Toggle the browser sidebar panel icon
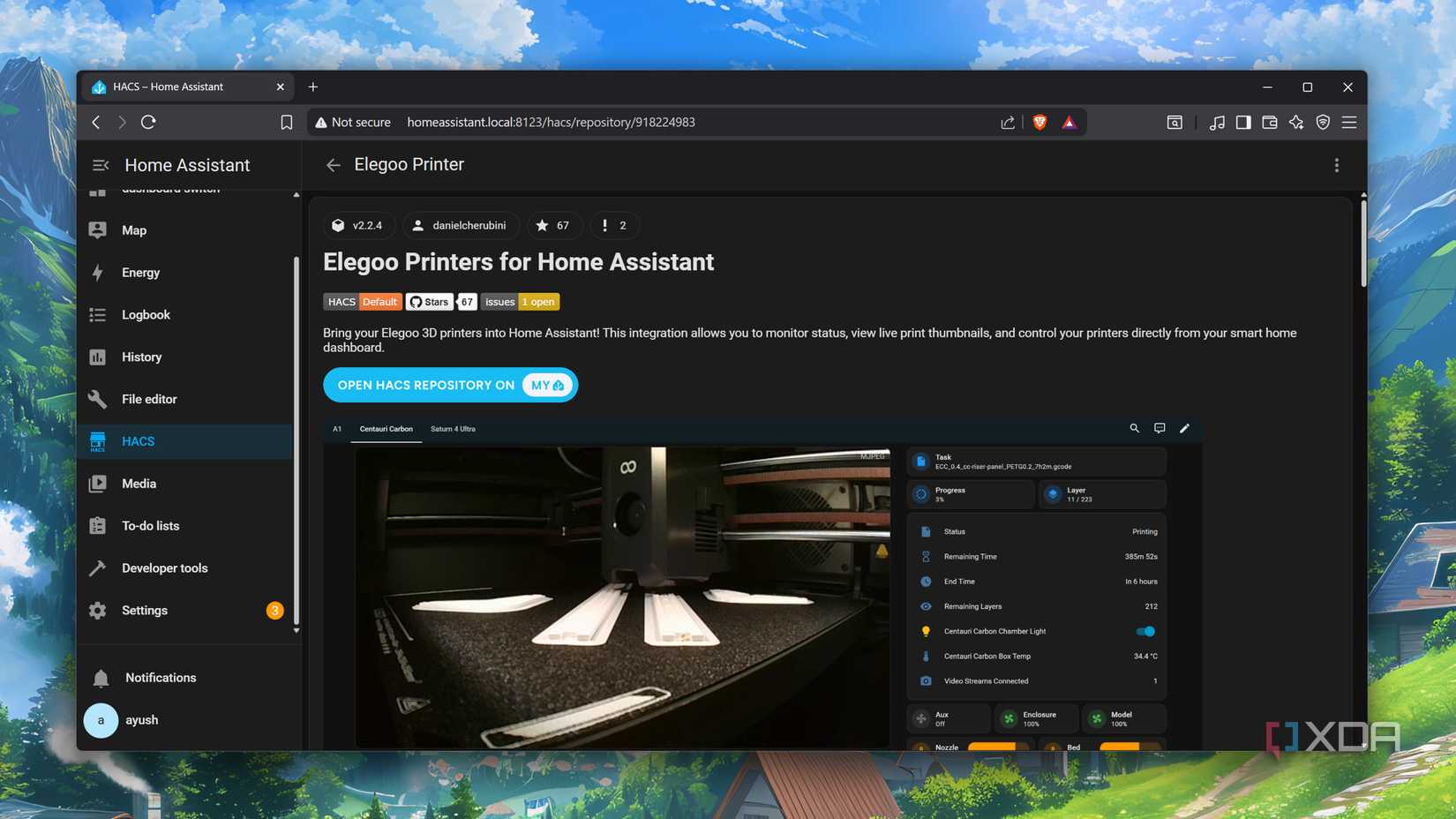 coord(1243,123)
